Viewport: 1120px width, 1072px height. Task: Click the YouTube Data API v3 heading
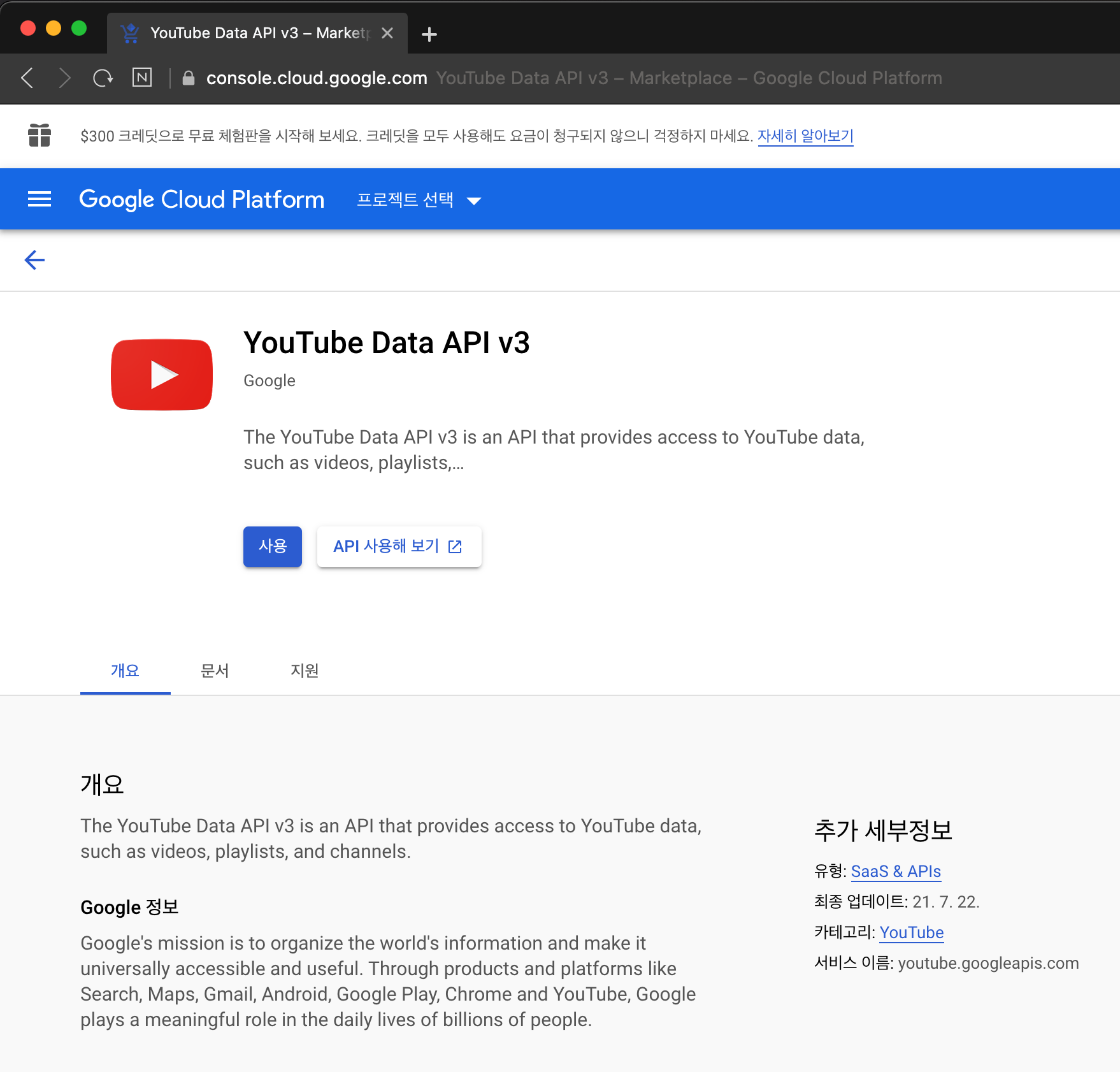pos(387,343)
